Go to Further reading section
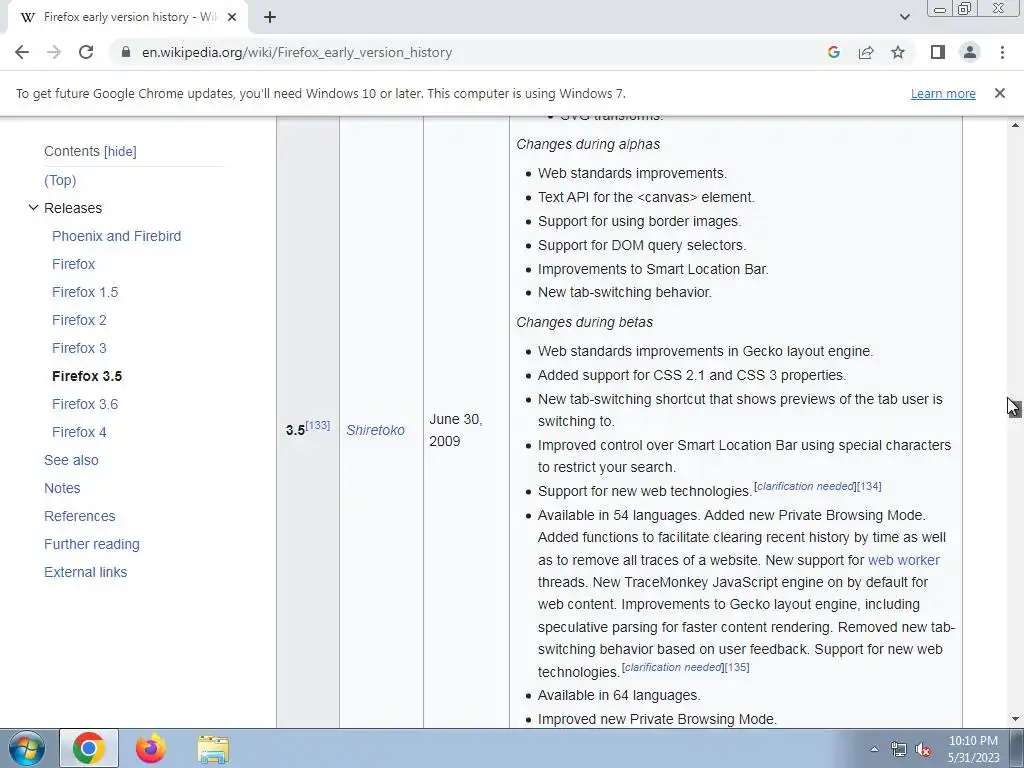 pos(92,545)
